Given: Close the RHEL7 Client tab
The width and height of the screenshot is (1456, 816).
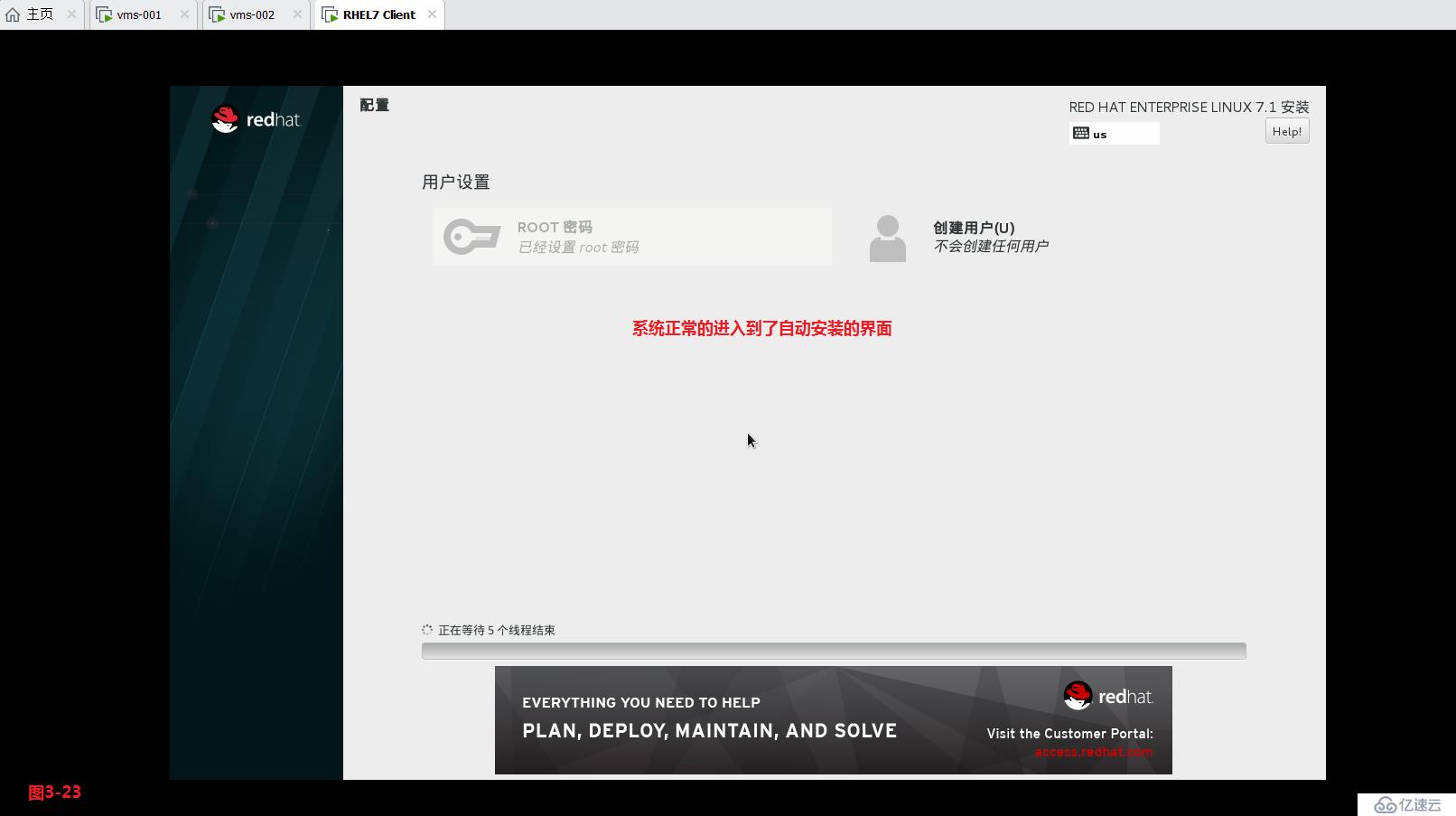Looking at the screenshot, I should tap(432, 14).
